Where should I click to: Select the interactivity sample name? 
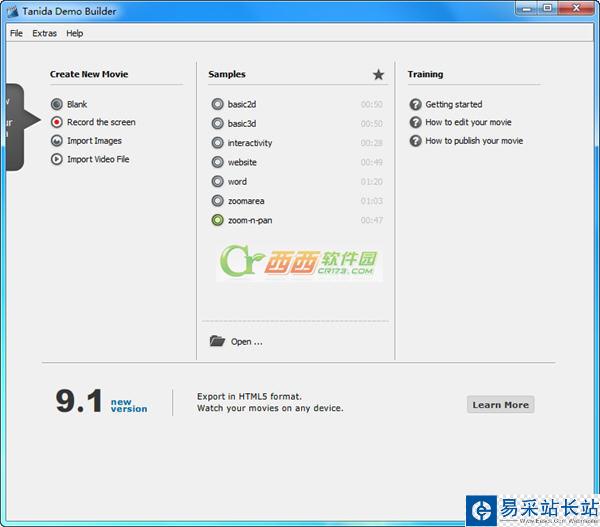pos(250,143)
